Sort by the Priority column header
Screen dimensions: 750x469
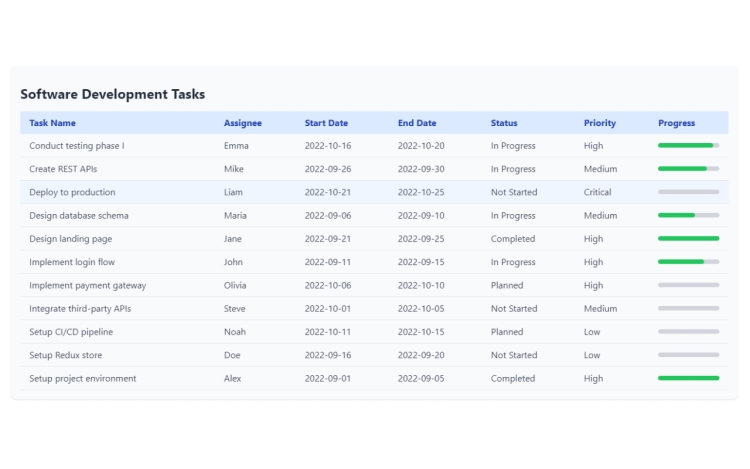(x=600, y=123)
